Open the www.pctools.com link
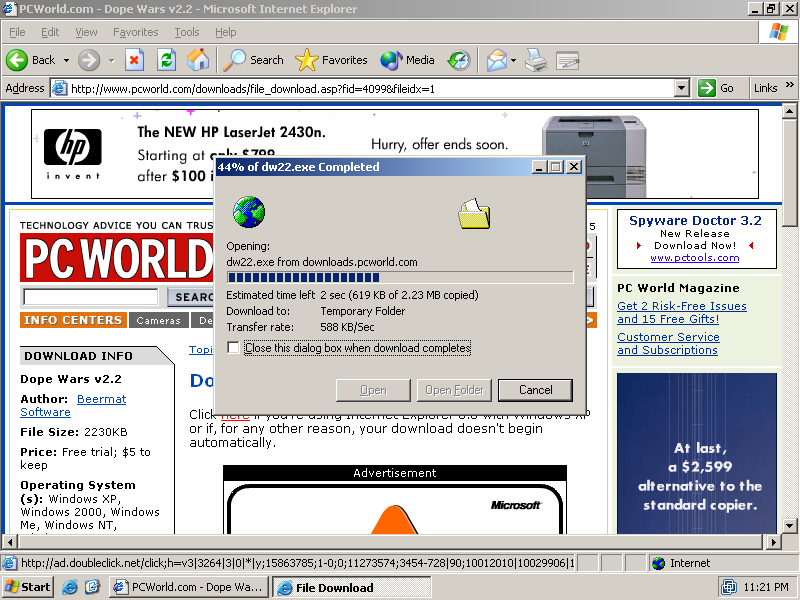 [695, 258]
